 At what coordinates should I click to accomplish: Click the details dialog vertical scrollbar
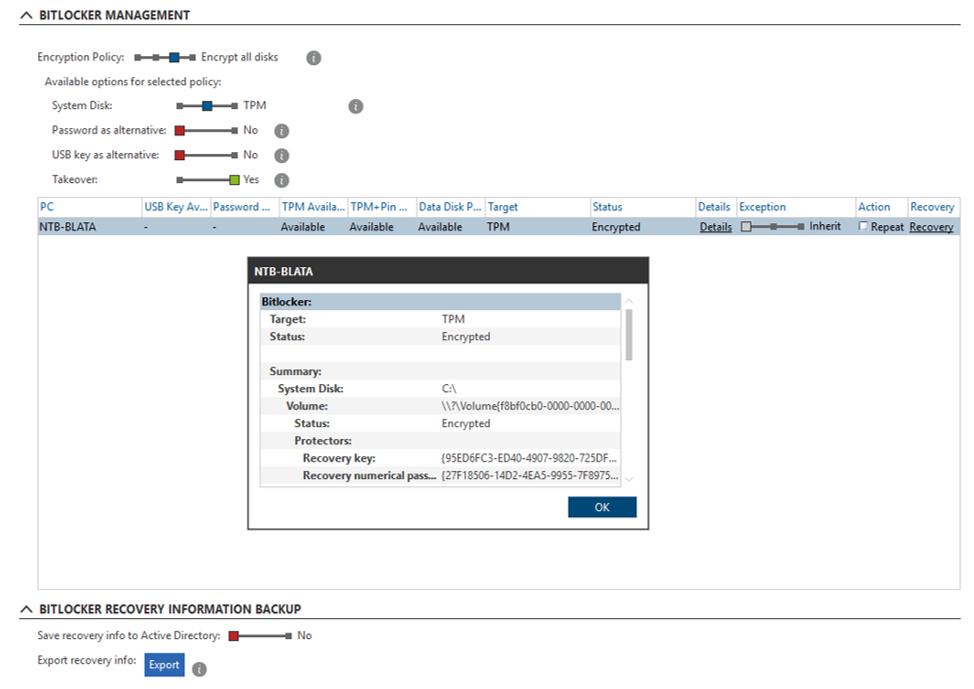[629, 334]
